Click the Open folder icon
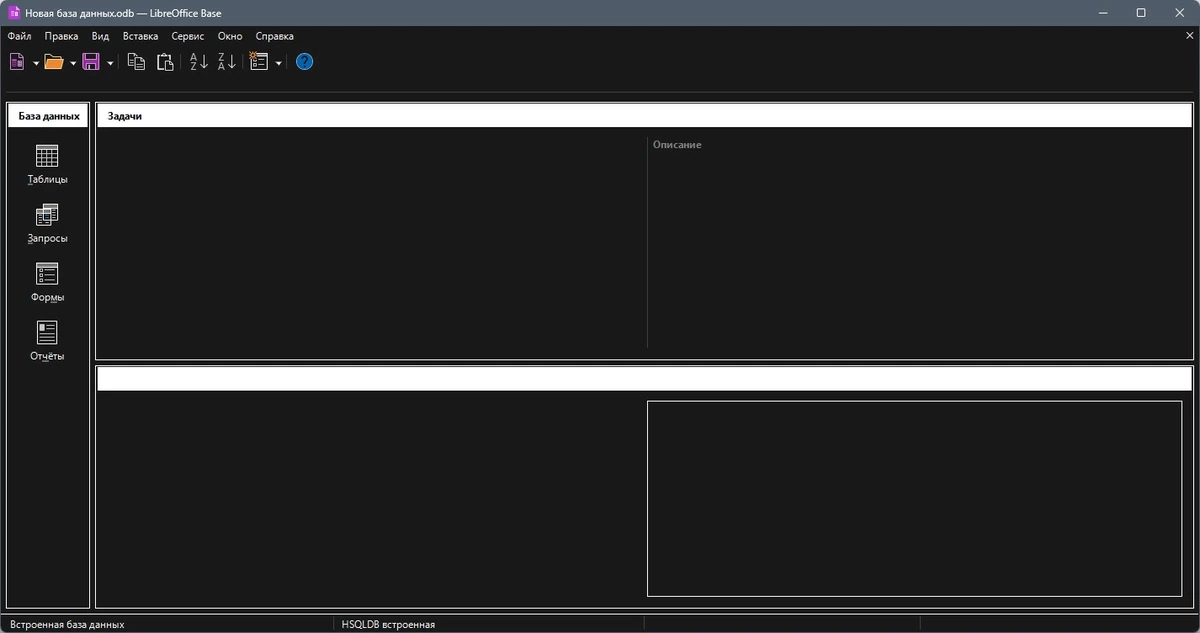 pos(54,62)
